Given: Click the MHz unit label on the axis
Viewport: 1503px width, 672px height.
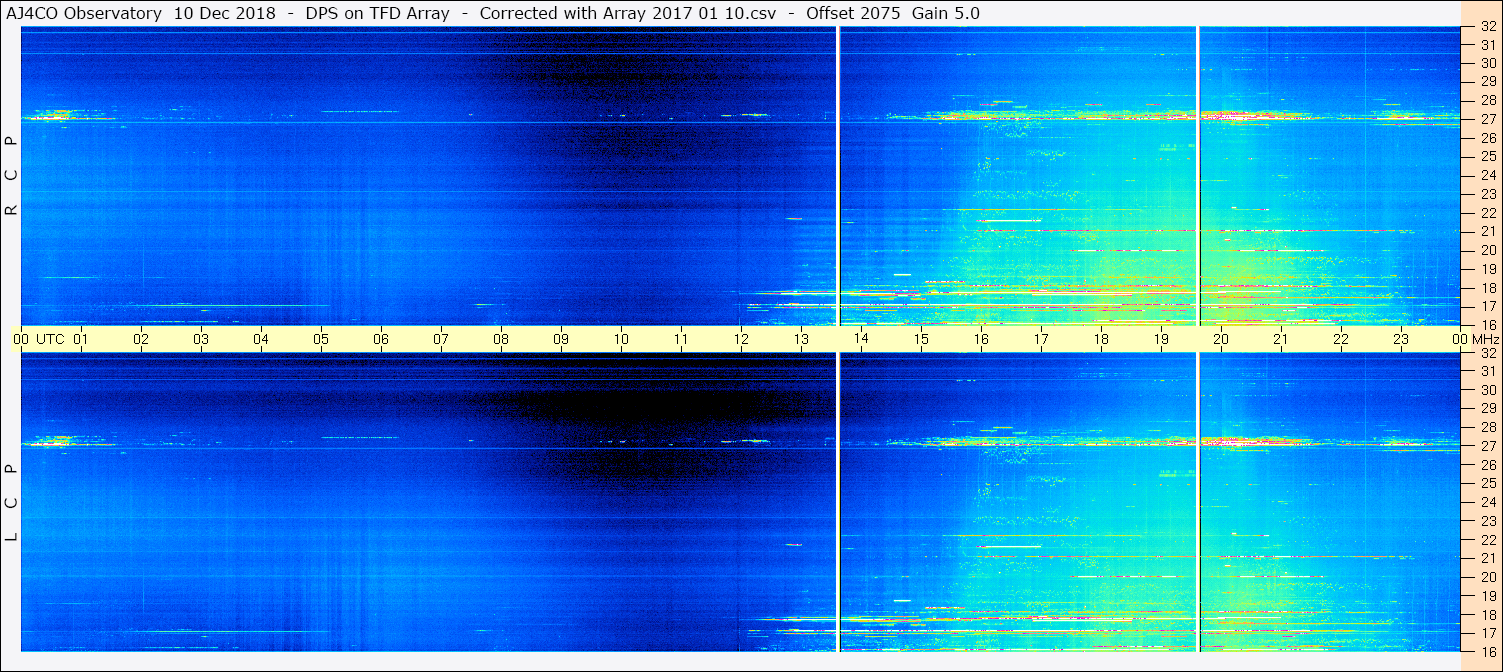Looking at the screenshot, I should pos(1484,339).
